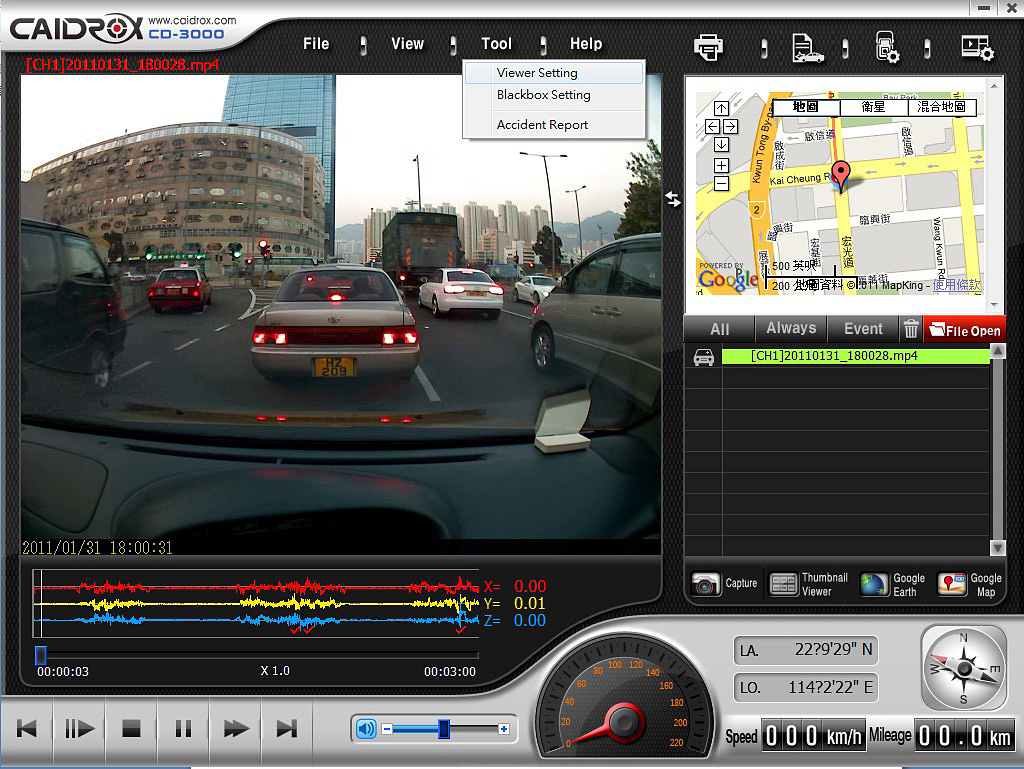This screenshot has height=769, width=1024.
Task: Click the file list scrollbar up arrow
Action: coord(997,351)
